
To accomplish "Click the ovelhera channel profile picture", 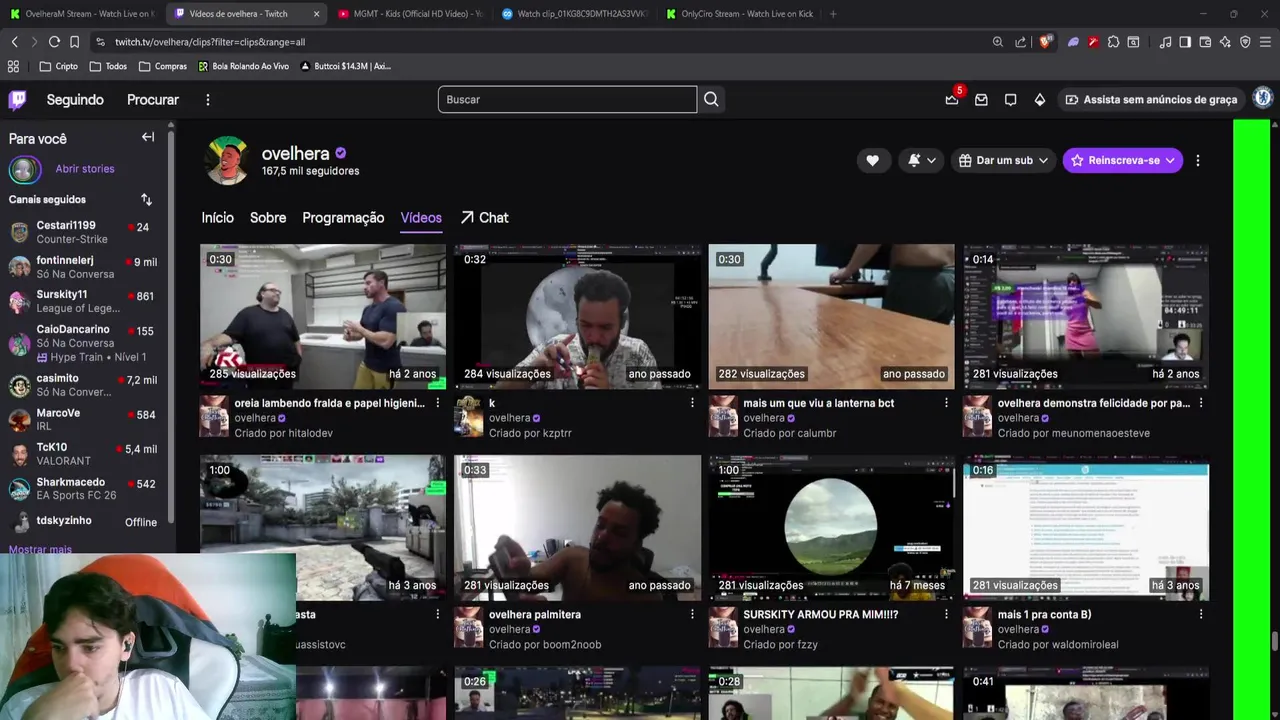I will 227,161.
